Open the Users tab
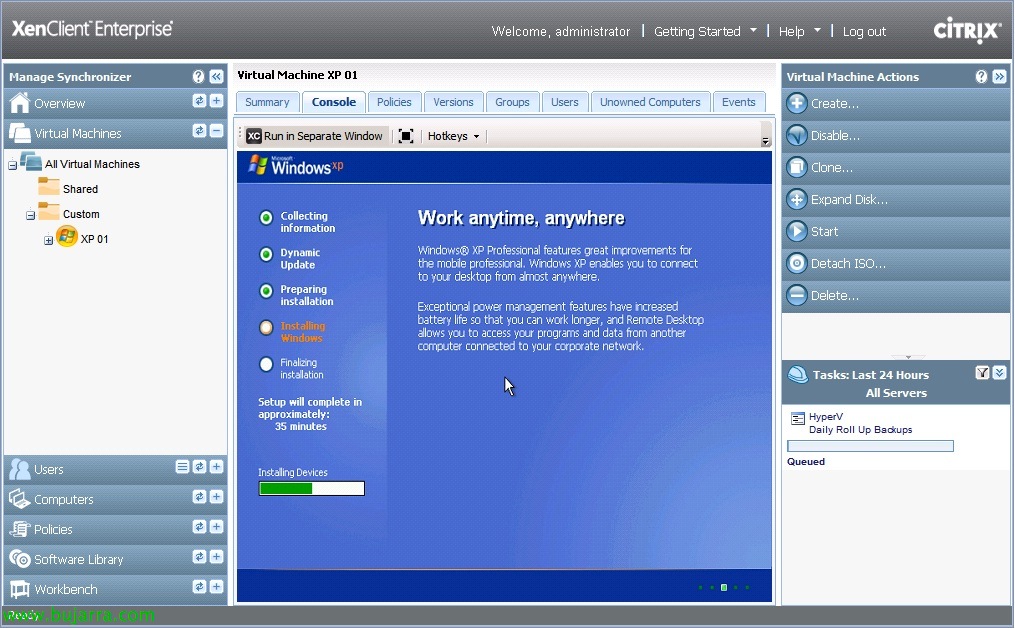1015x628 pixels. [564, 102]
